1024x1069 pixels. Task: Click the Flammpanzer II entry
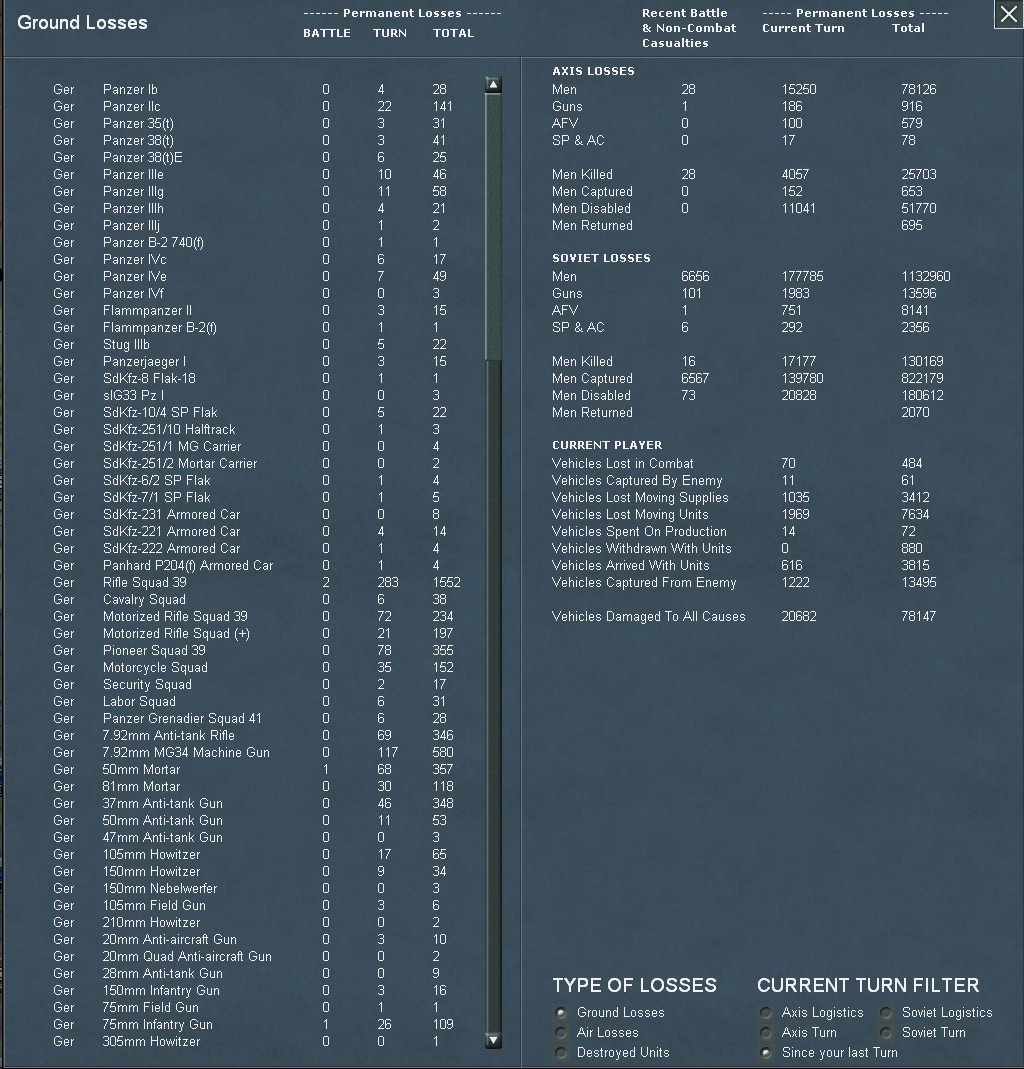(x=147, y=310)
